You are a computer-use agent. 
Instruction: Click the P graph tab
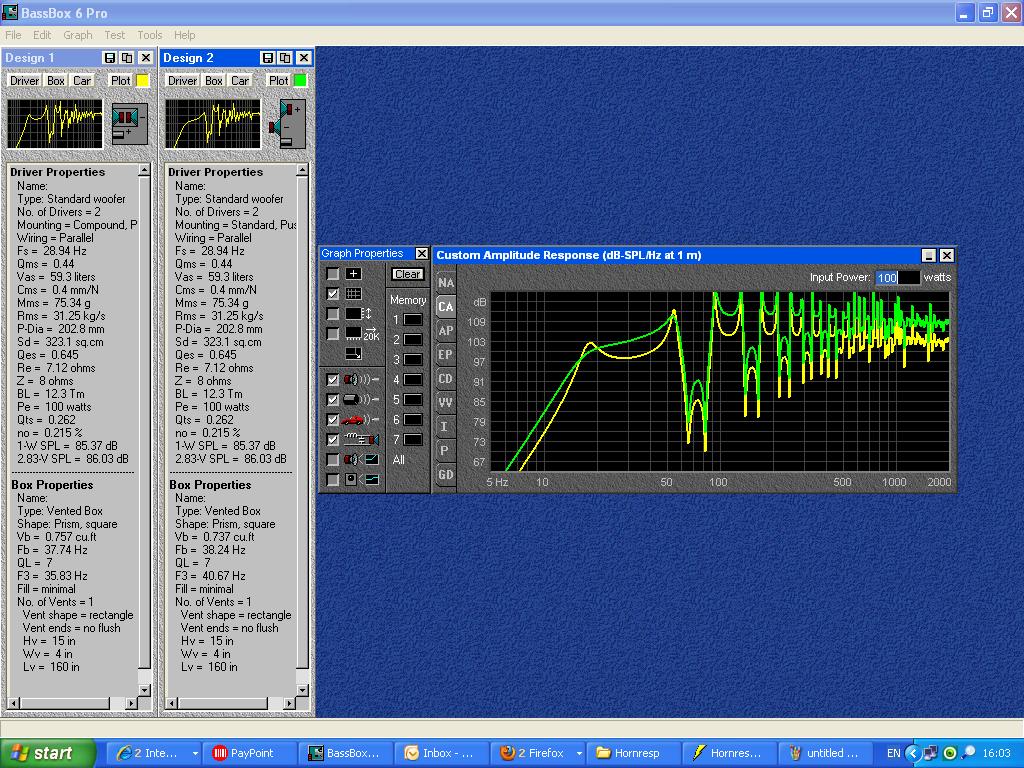point(445,451)
